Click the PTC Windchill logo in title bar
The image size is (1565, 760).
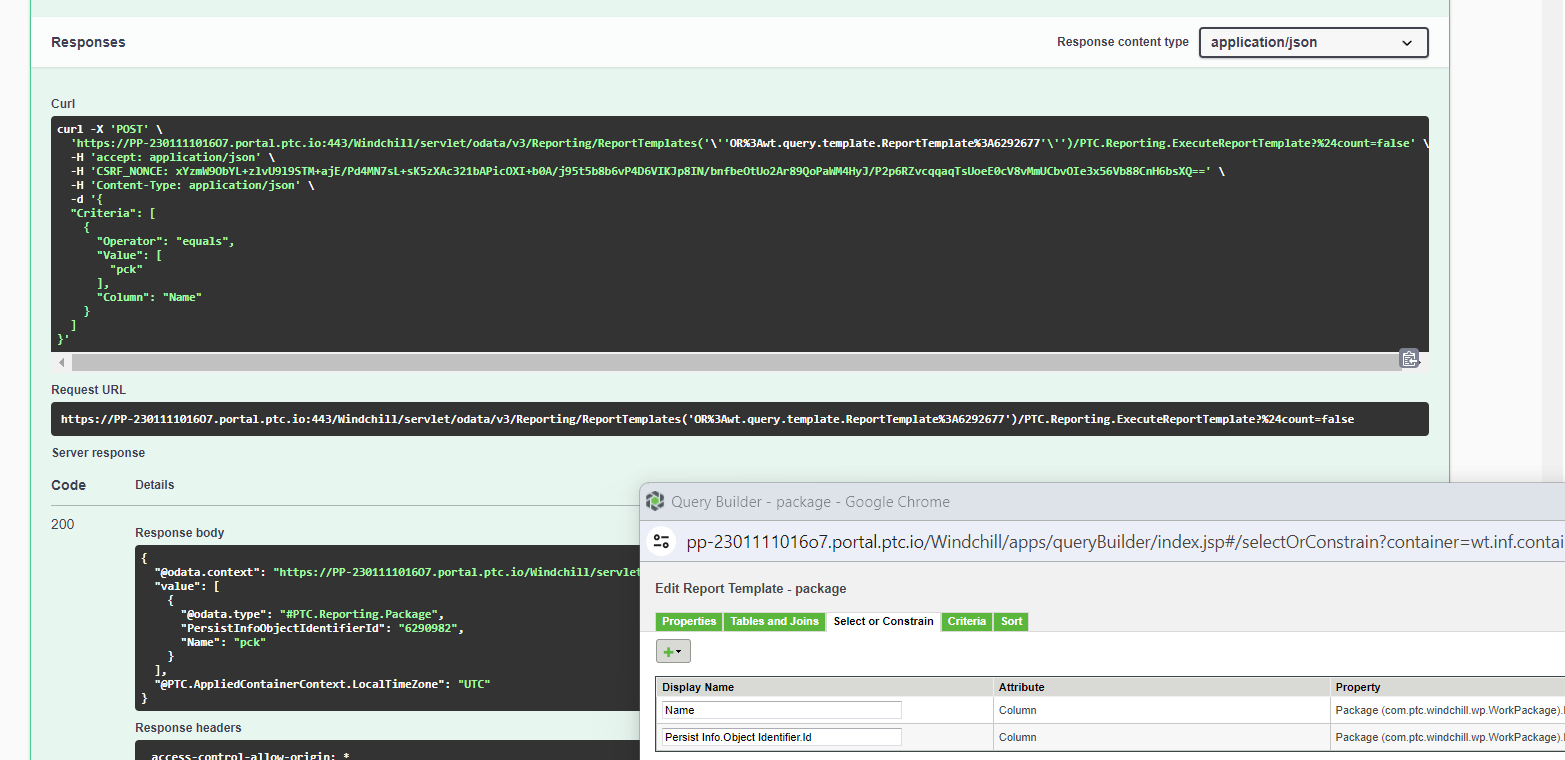pyautogui.click(x=655, y=501)
